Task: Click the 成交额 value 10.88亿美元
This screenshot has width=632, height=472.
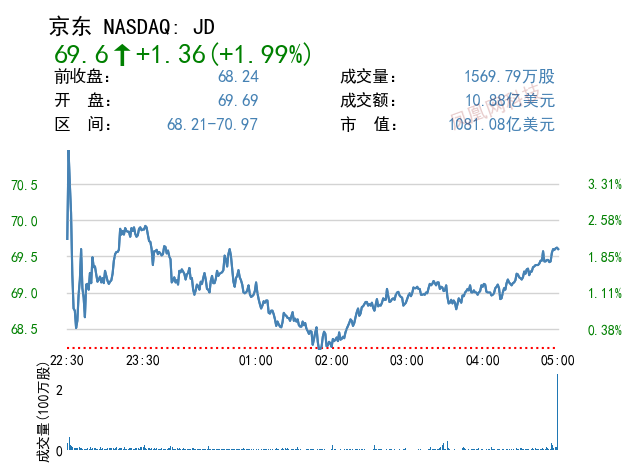Action: [509, 101]
